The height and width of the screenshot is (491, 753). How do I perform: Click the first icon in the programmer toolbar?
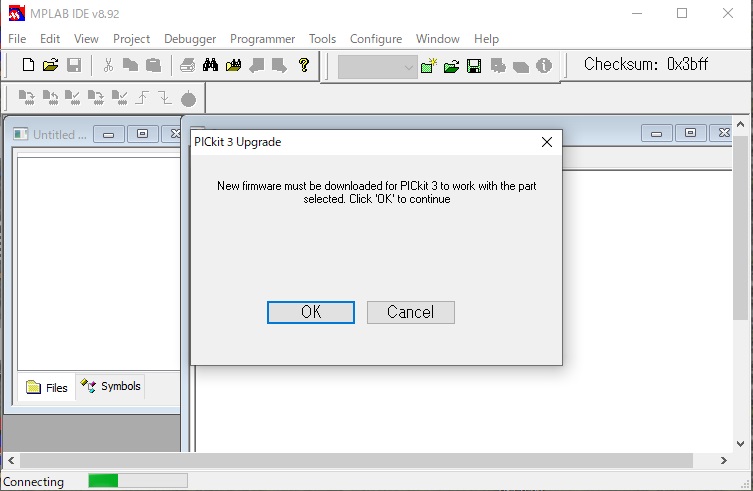(27, 98)
